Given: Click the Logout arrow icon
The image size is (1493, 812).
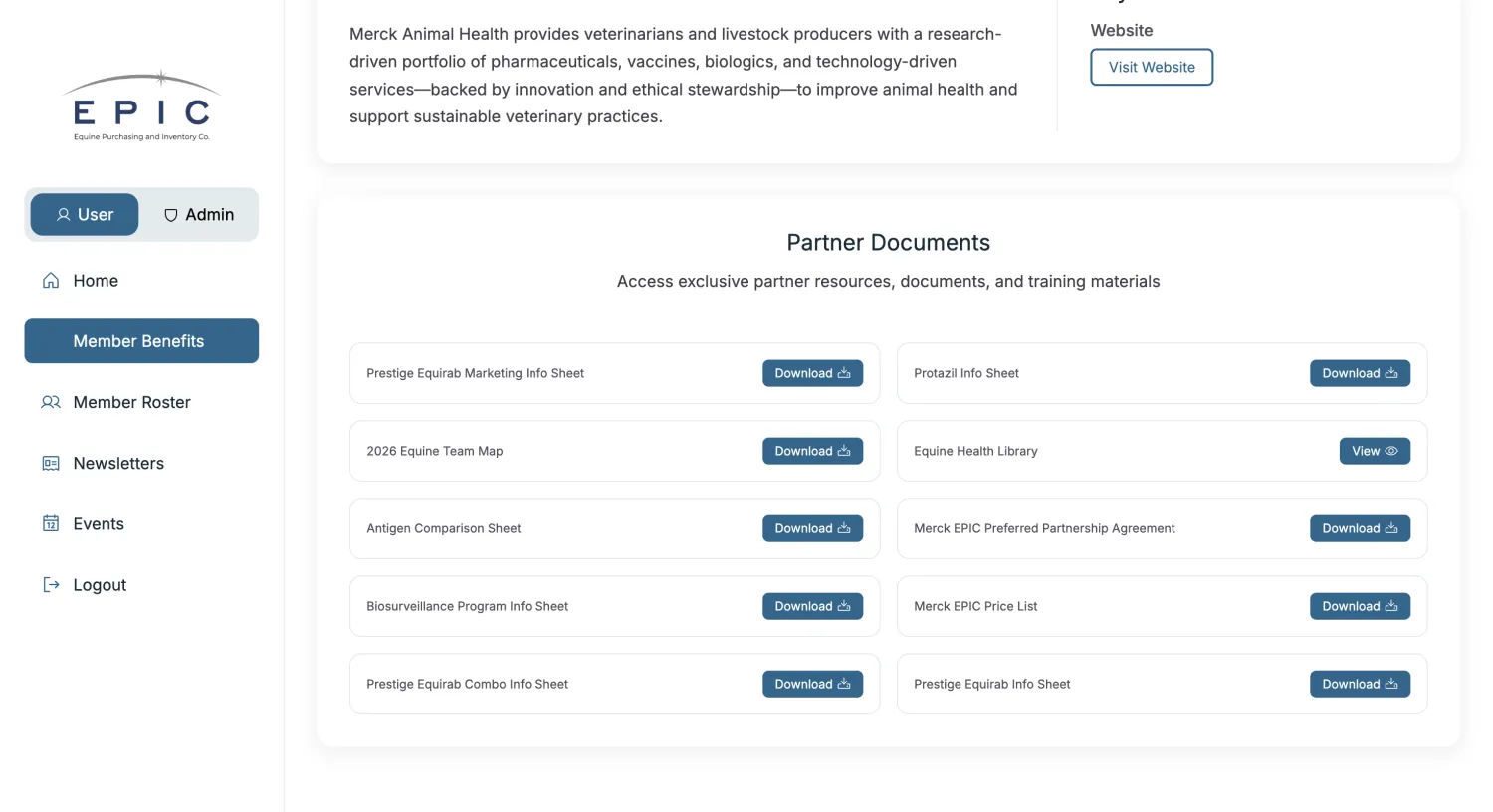Looking at the screenshot, I should point(51,584).
